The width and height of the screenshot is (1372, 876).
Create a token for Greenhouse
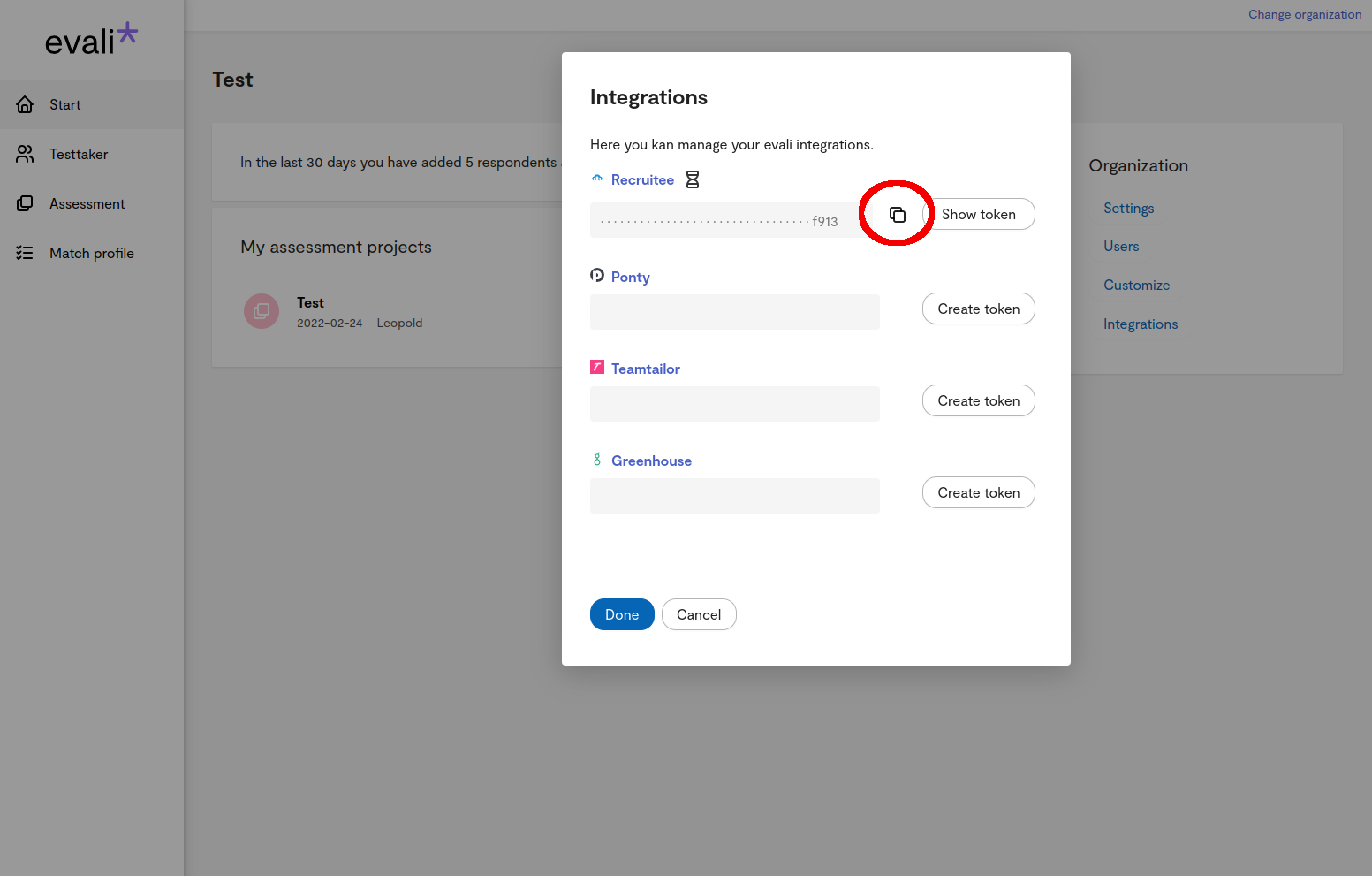978,492
